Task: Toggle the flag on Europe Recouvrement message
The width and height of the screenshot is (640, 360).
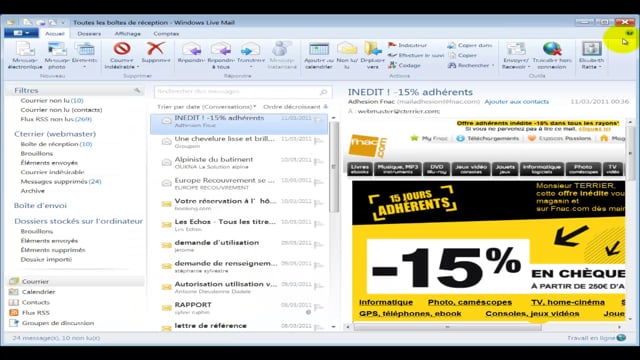Action: click(318, 182)
